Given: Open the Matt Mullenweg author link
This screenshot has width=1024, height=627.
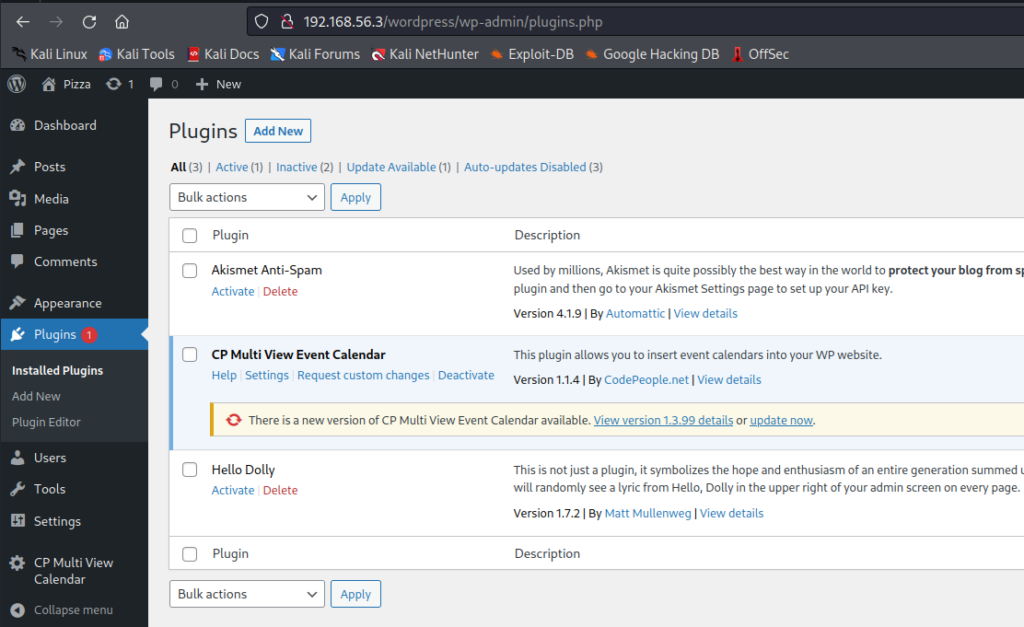Looking at the screenshot, I should [x=648, y=513].
